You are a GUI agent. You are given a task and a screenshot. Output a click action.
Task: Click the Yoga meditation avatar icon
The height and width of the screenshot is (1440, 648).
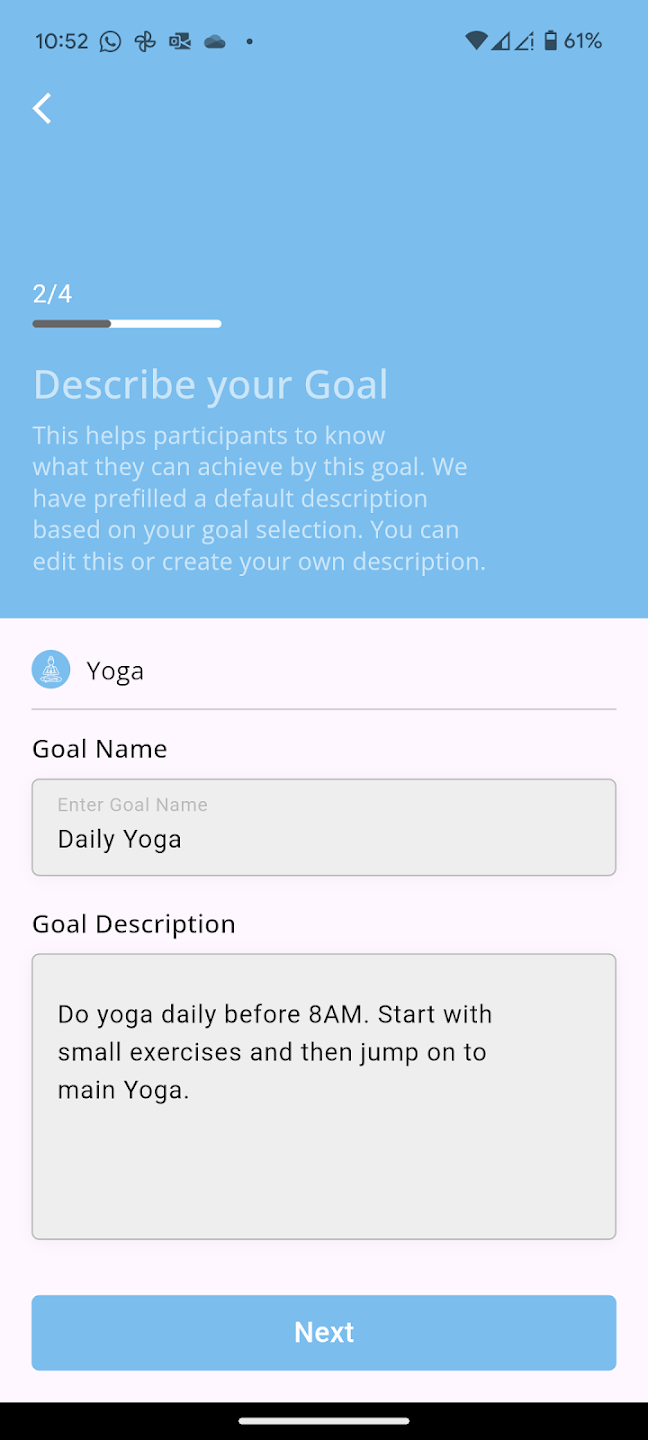[50, 669]
